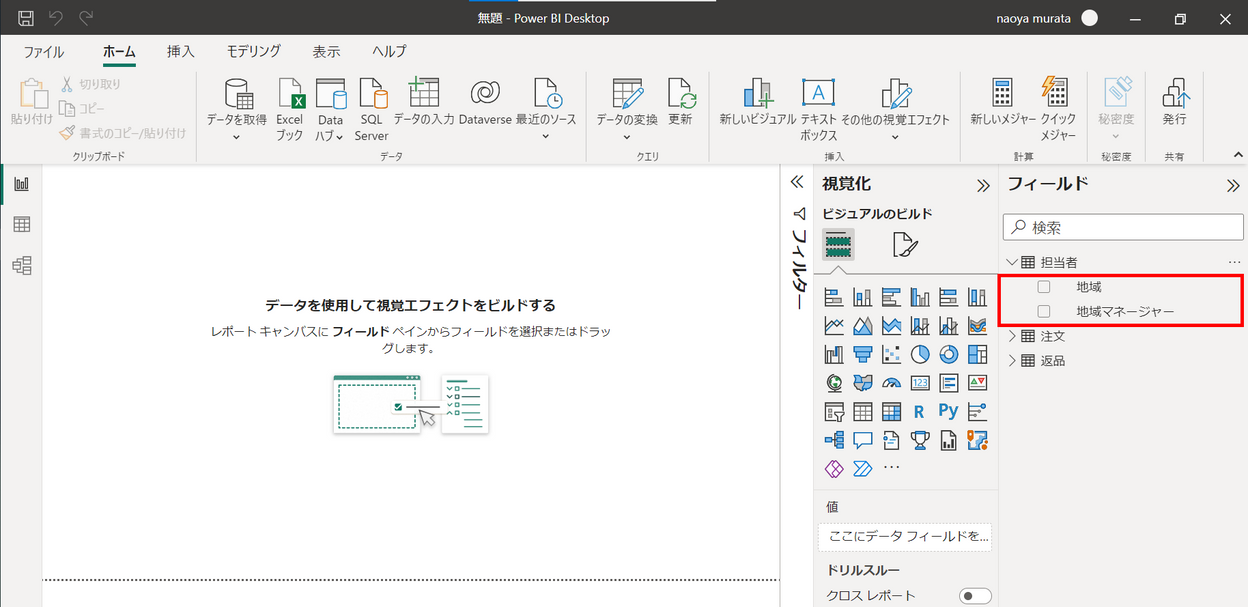Open the ファイル menu

[x=44, y=52]
